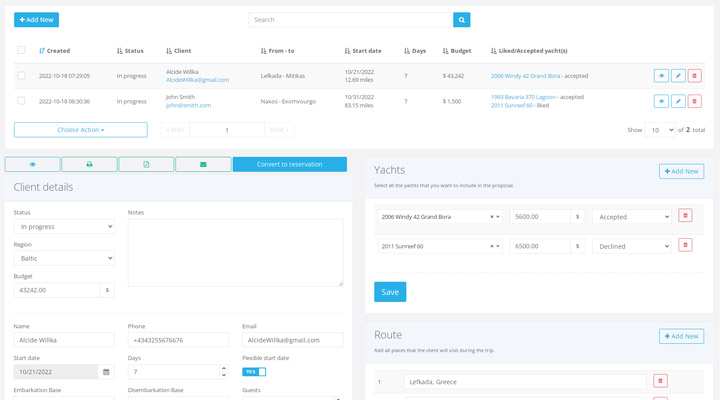Delete the Lefkada, Greece route stop
The height and width of the screenshot is (400, 720).
tap(660, 381)
